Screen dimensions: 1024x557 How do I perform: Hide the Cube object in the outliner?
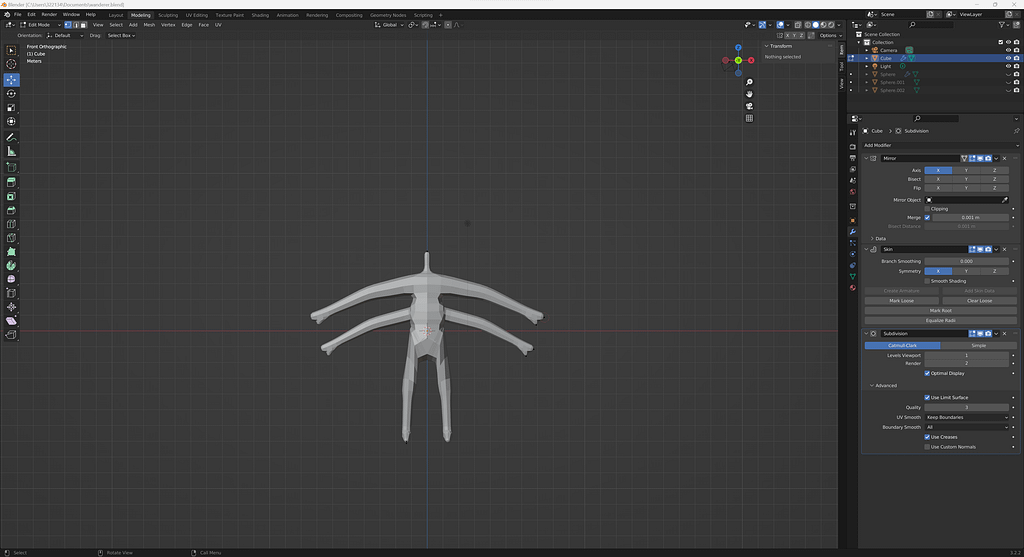1007,58
